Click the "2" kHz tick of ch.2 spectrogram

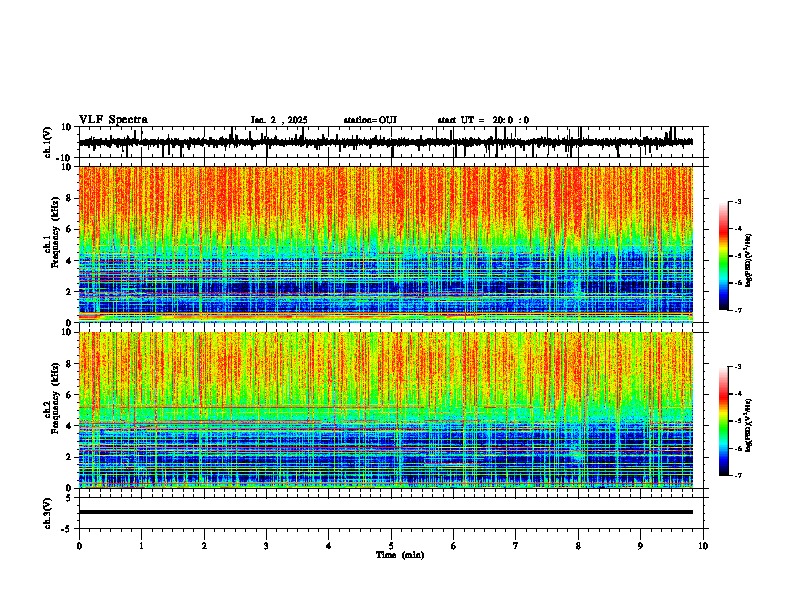[x=69, y=457]
